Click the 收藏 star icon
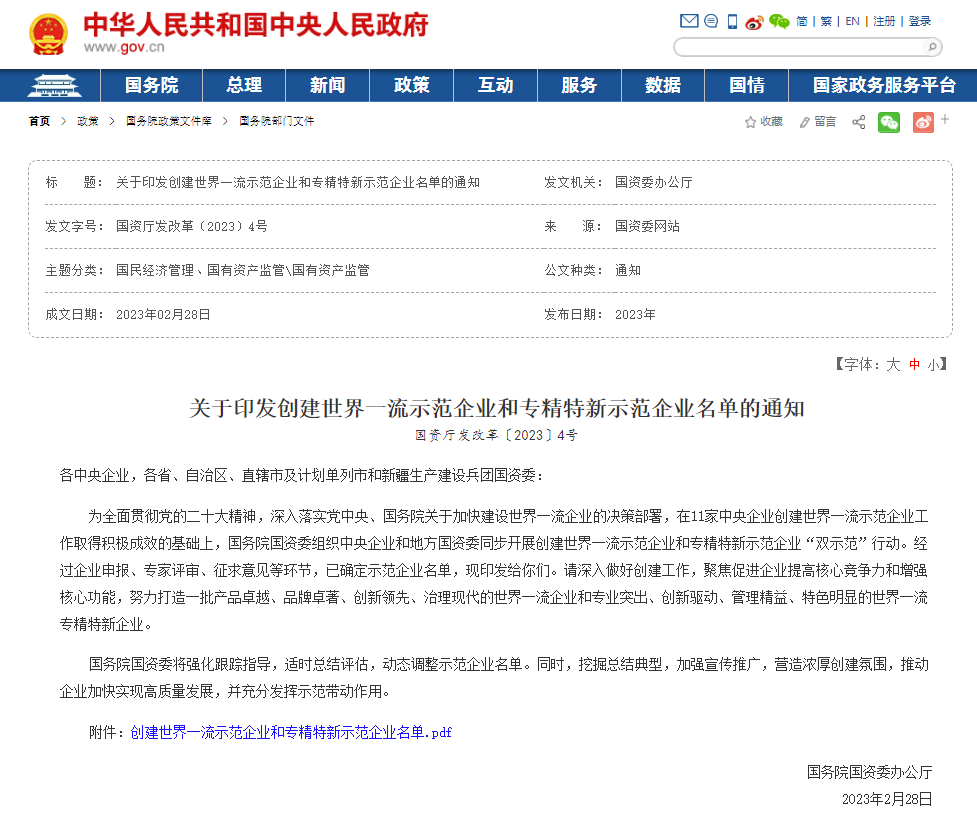 [750, 122]
